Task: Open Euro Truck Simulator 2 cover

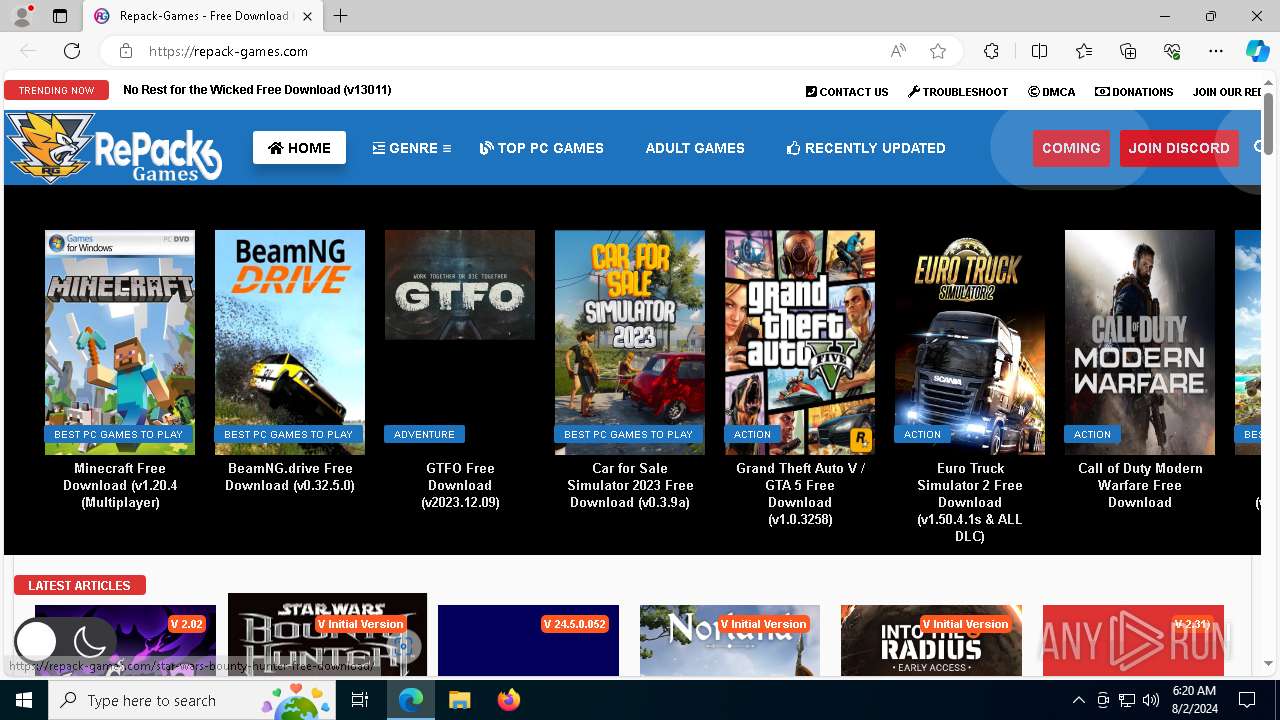Action: 970,342
